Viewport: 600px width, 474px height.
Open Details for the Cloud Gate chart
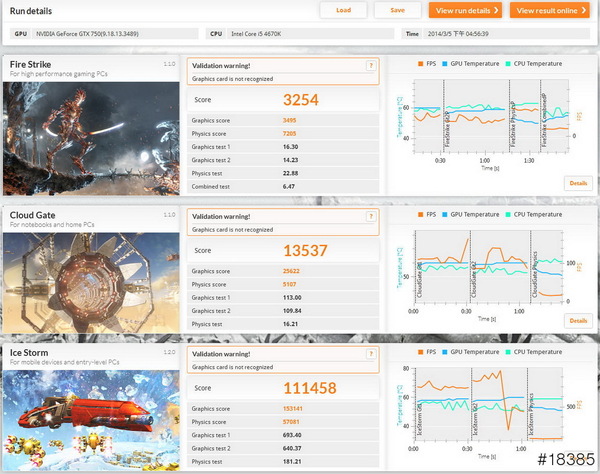[x=578, y=320]
